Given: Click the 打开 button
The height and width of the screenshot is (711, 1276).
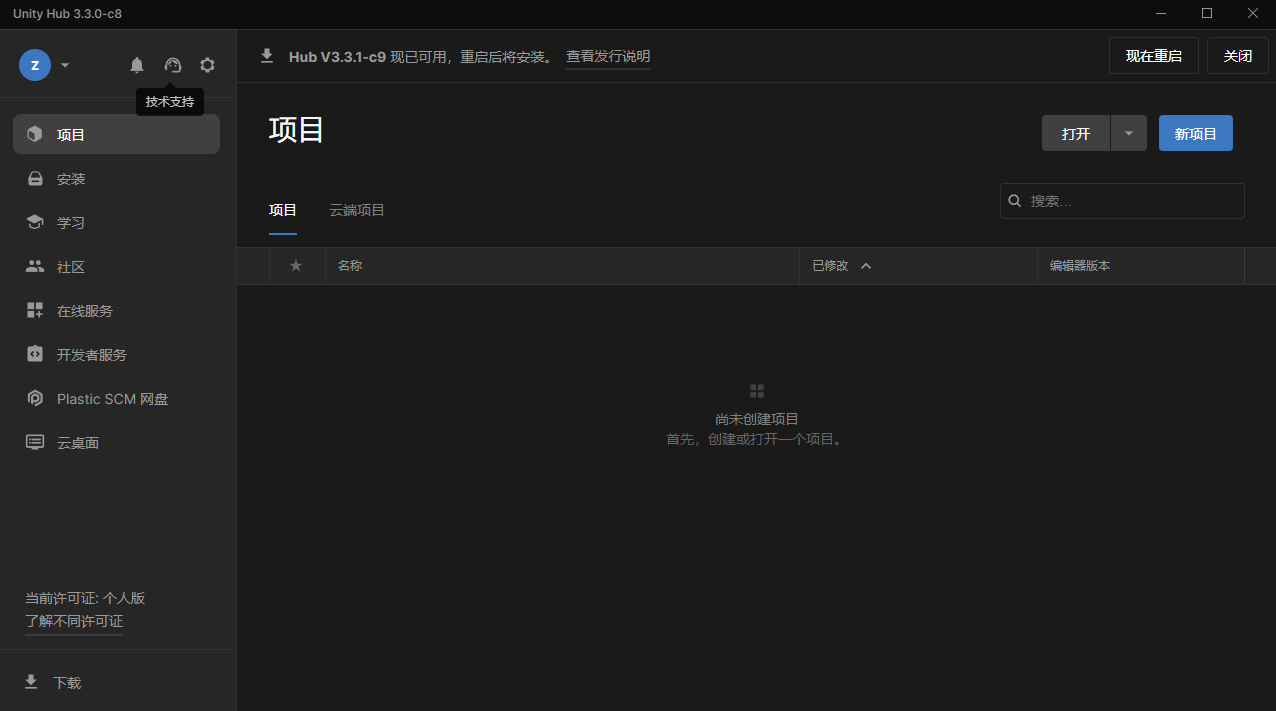Looking at the screenshot, I should point(1076,133).
